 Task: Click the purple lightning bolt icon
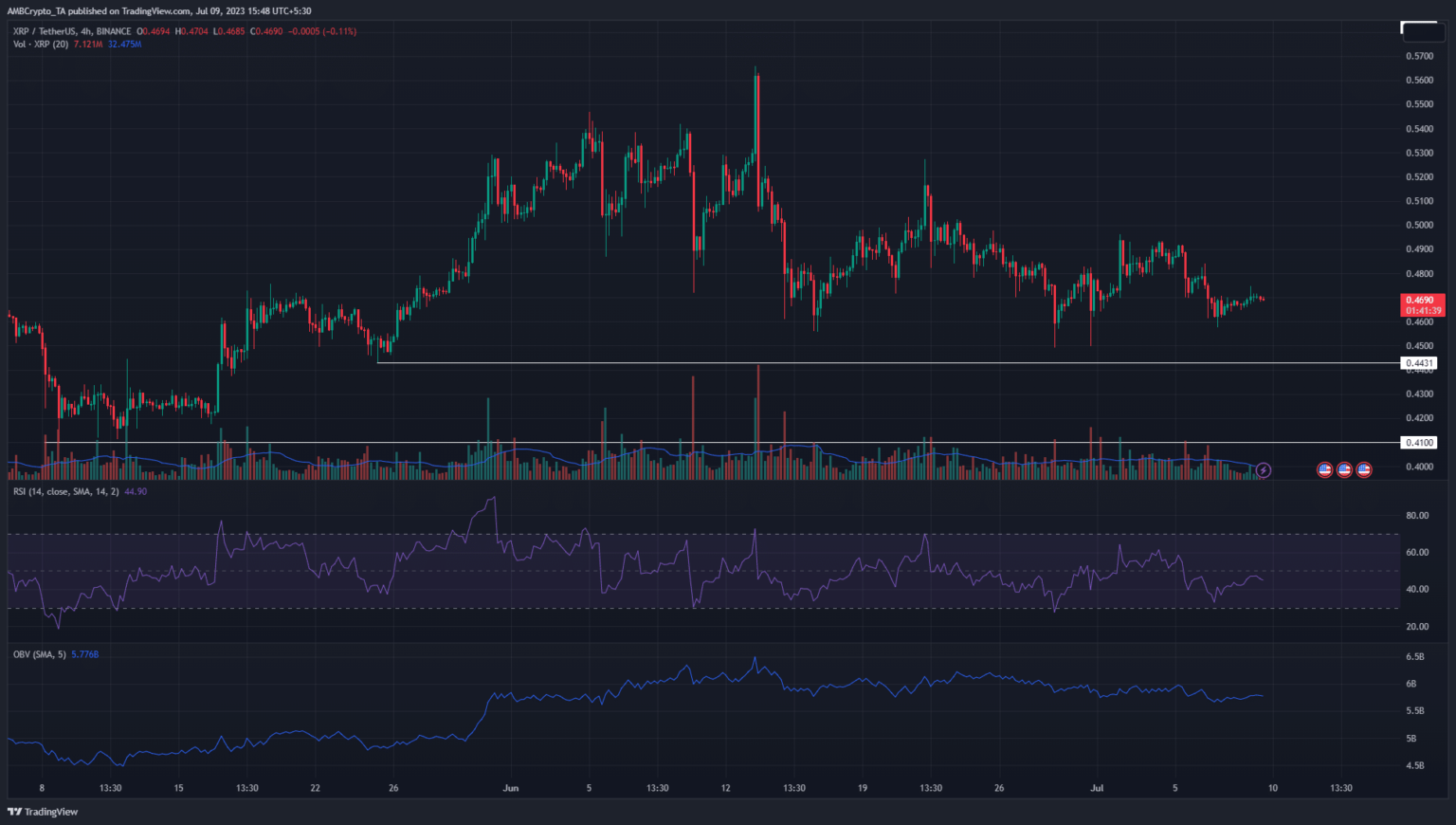coord(1263,470)
